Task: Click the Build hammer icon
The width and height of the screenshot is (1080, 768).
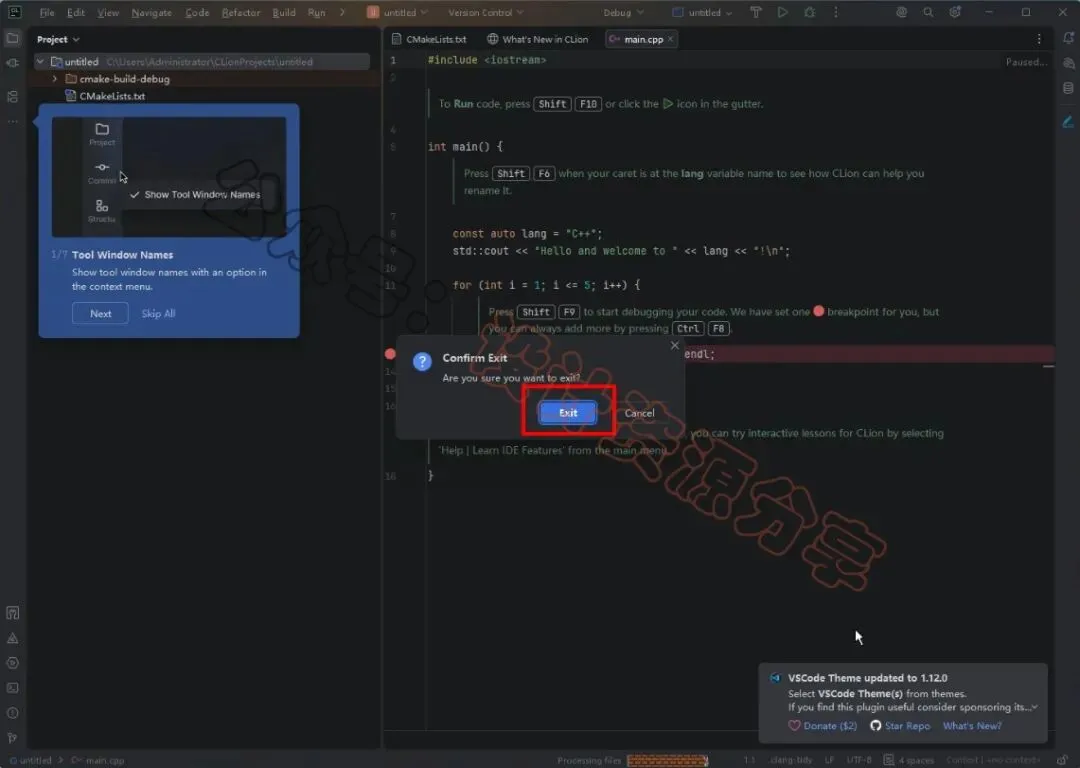Action: click(x=756, y=12)
